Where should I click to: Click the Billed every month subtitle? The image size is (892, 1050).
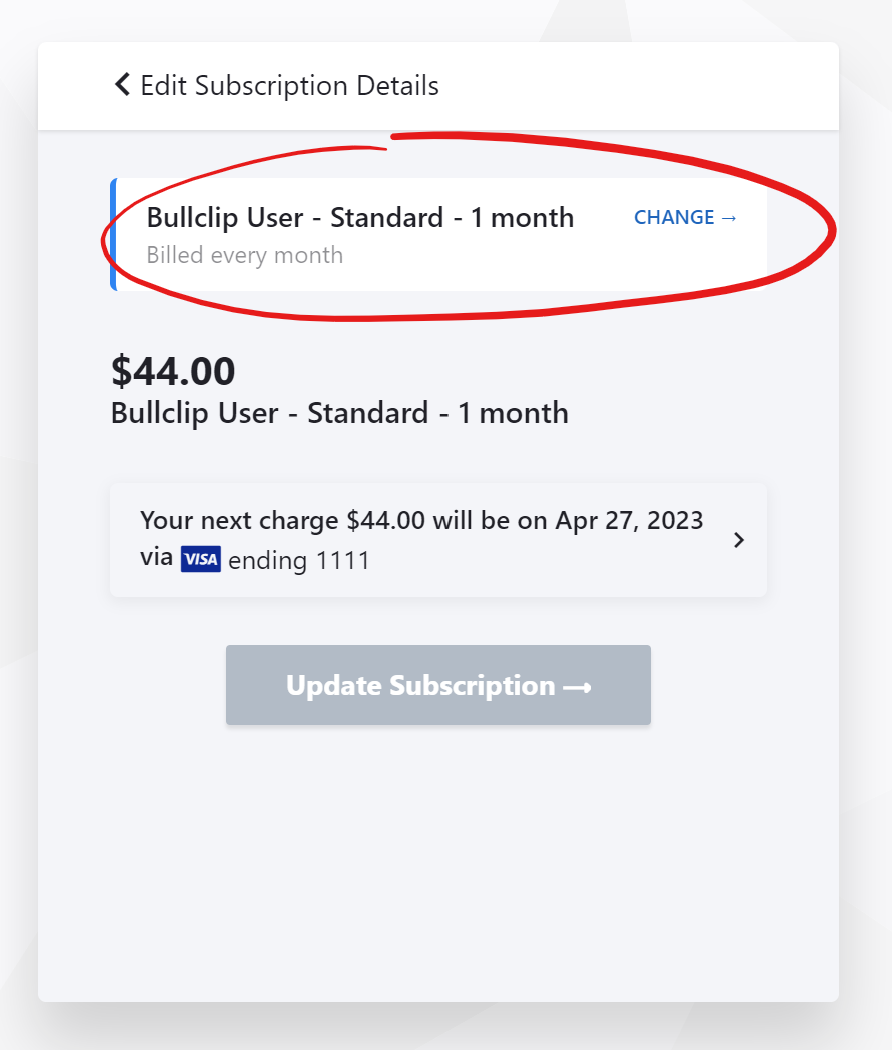click(x=245, y=255)
